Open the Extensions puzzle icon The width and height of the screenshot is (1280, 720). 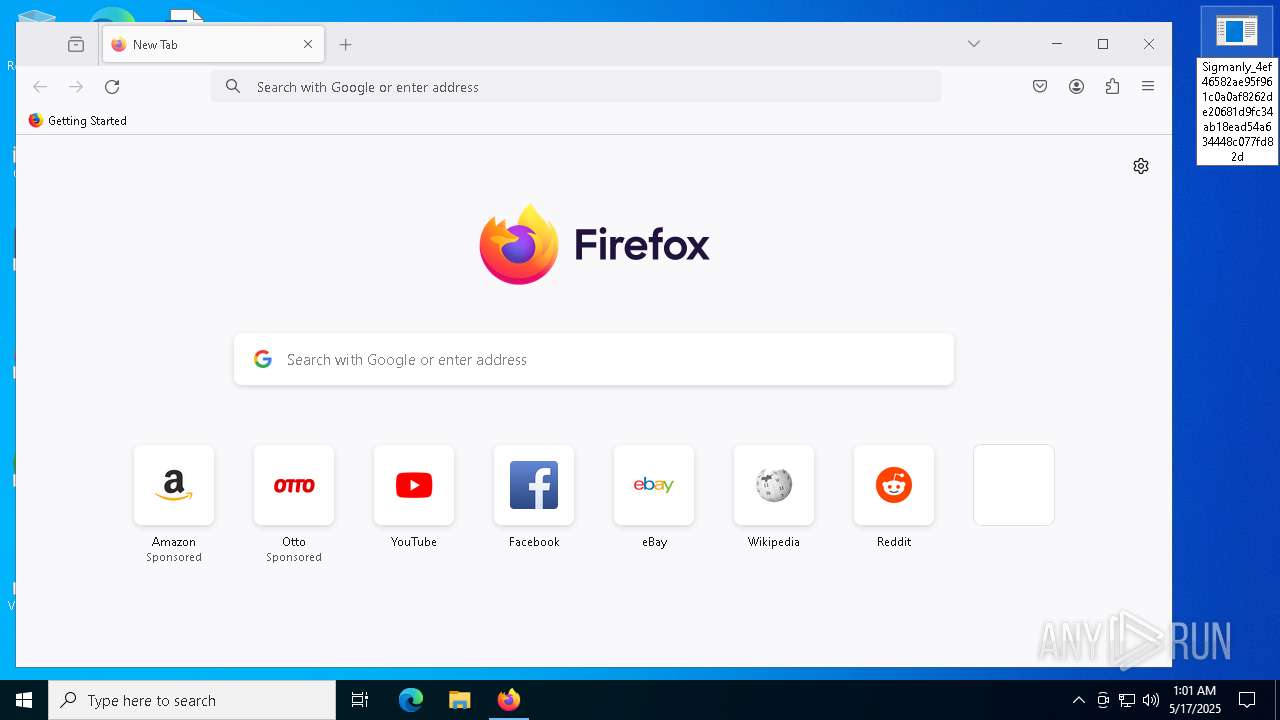click(1112, 87)
